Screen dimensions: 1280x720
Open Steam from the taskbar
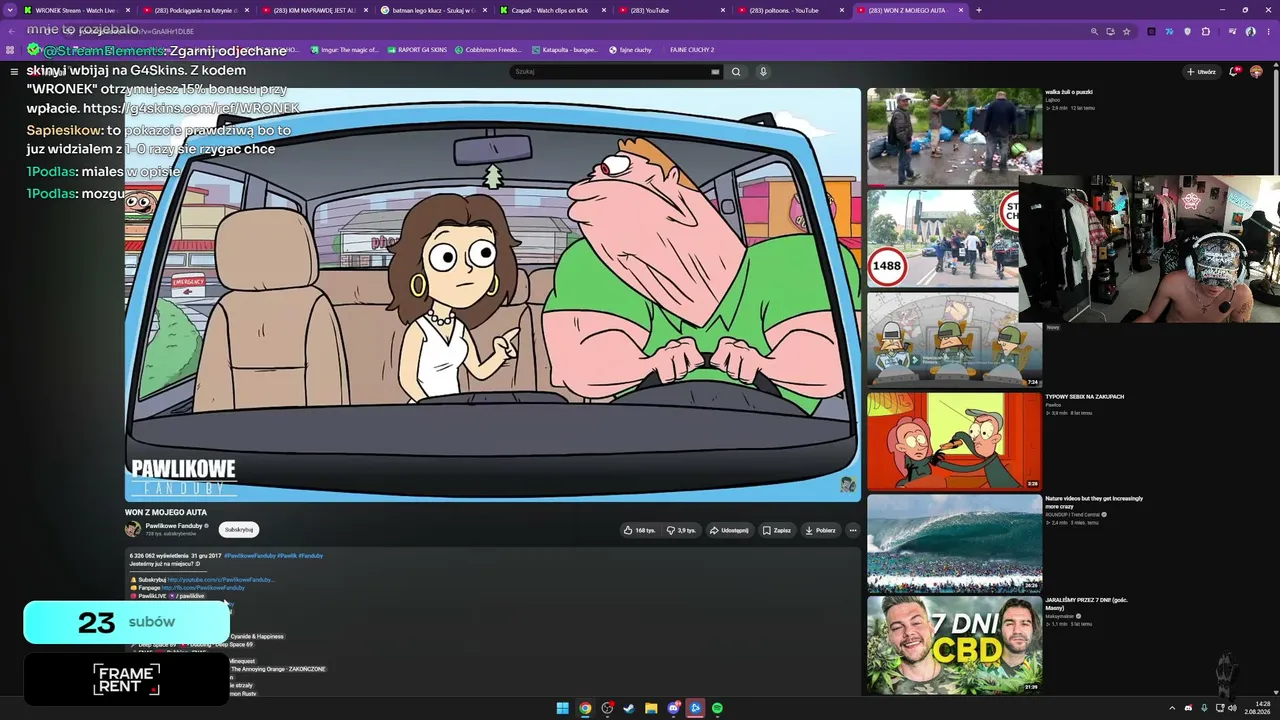point(629,708)
